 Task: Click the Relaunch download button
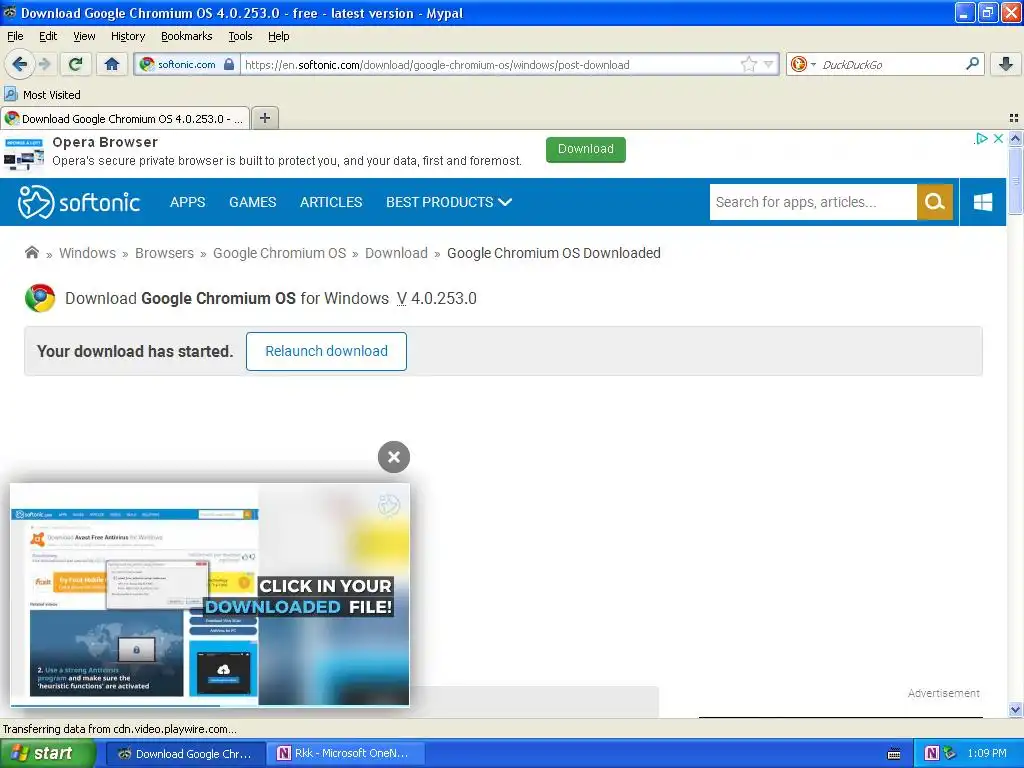327,351
